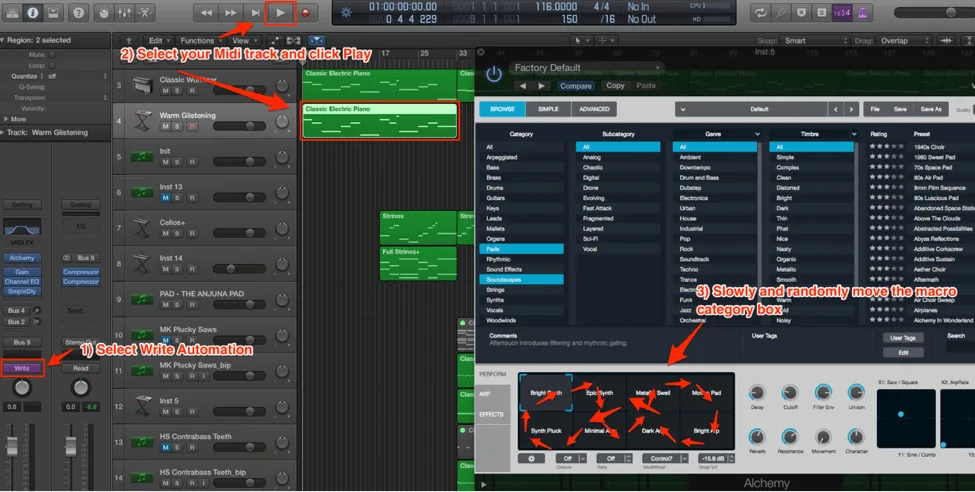Viewport: 975px width, 492px height.
Task: Open Alchemy perform settings gear
Action: tap(532, 458)
